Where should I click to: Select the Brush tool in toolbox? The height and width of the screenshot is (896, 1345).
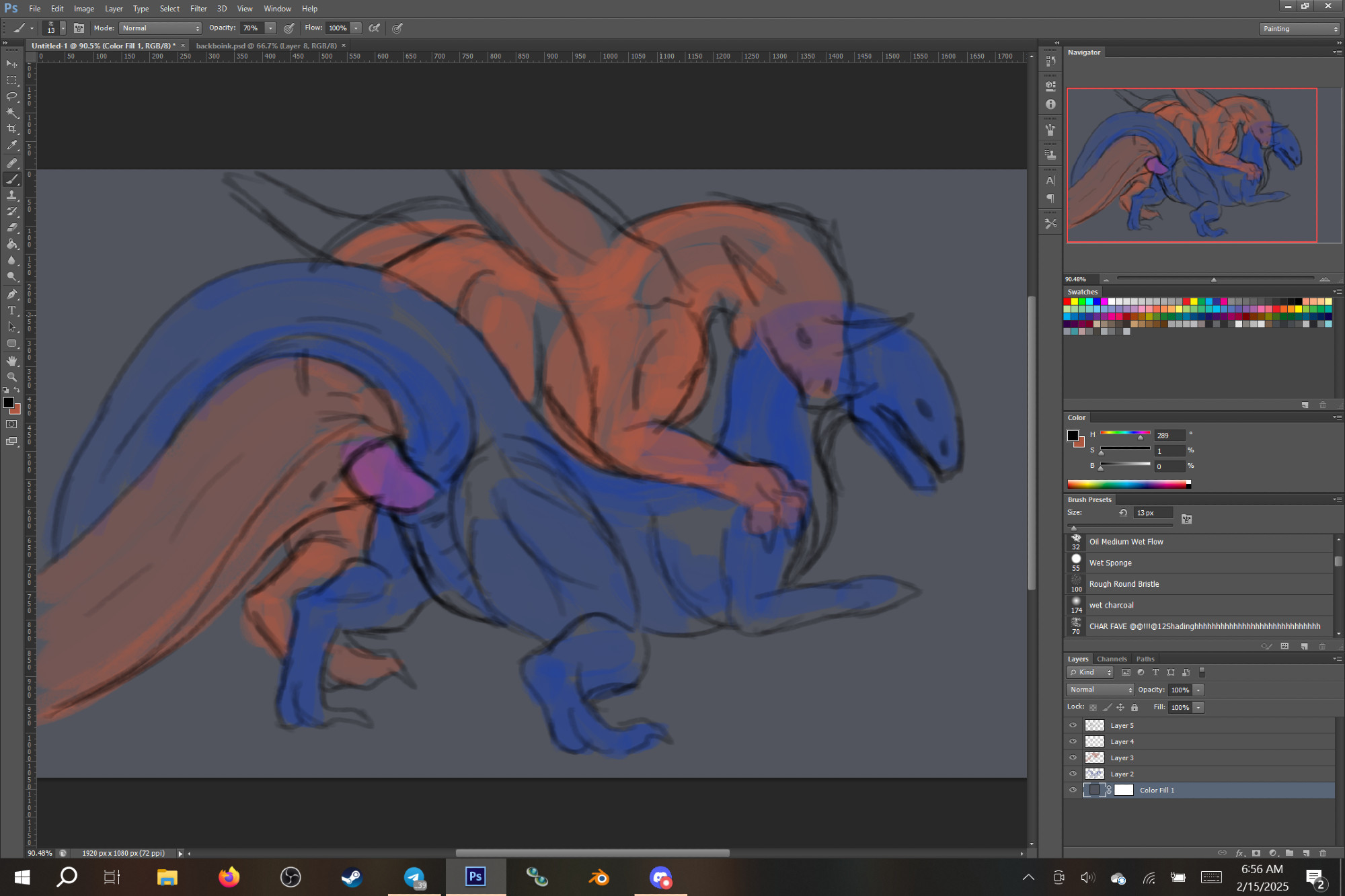tap(12, 179)
